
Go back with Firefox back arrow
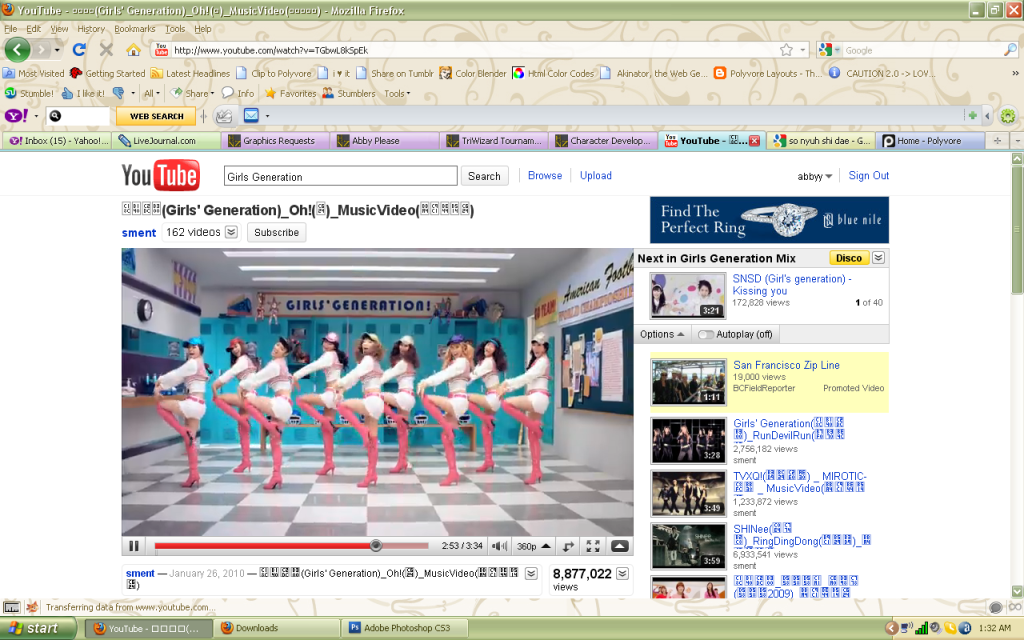(17, 50)
